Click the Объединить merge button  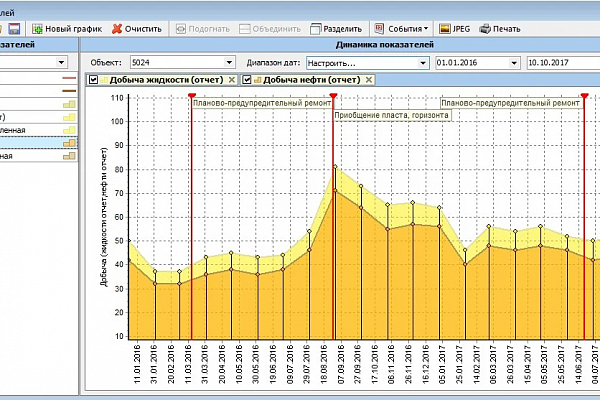[x=270, y=29]
